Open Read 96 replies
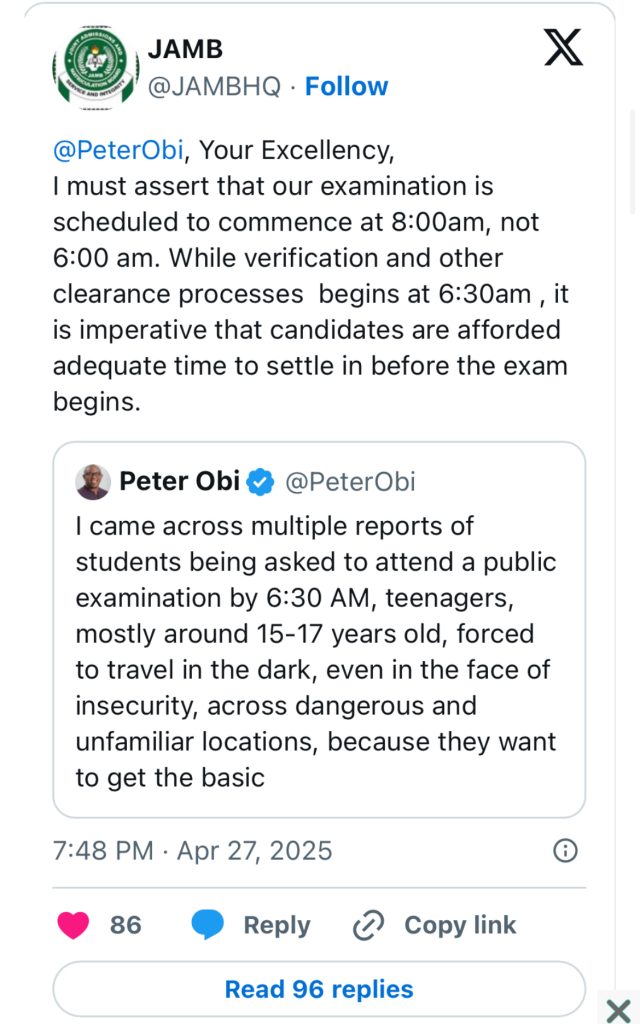Image resolution: width=640 pixels, height=1024 pixels. click(x=319, y=989)
